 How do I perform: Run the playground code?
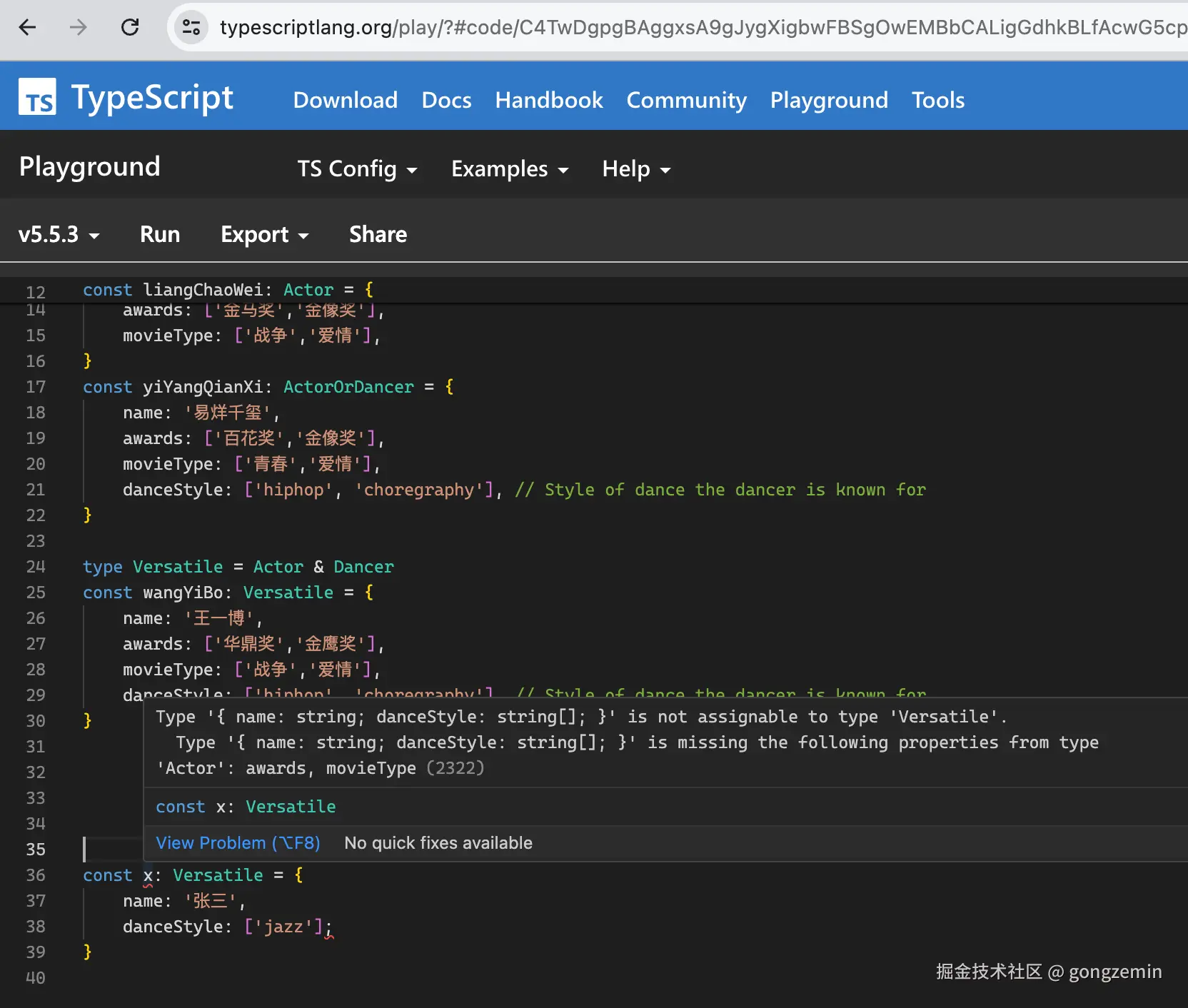pyautogui.click(x=160, y=234)
